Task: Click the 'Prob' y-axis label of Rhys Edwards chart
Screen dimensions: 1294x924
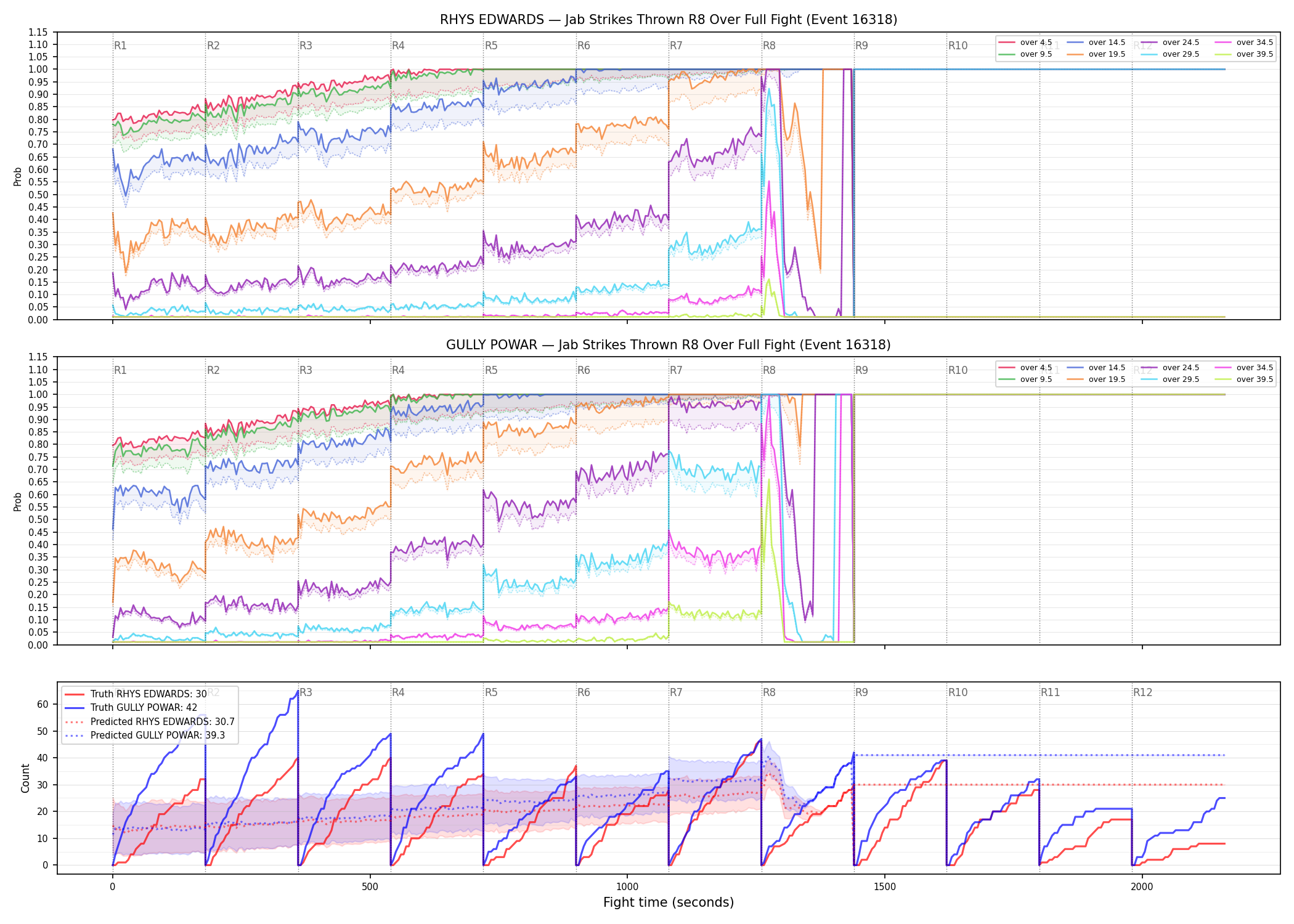Action: pyautogui.click(x=18, y=176)
